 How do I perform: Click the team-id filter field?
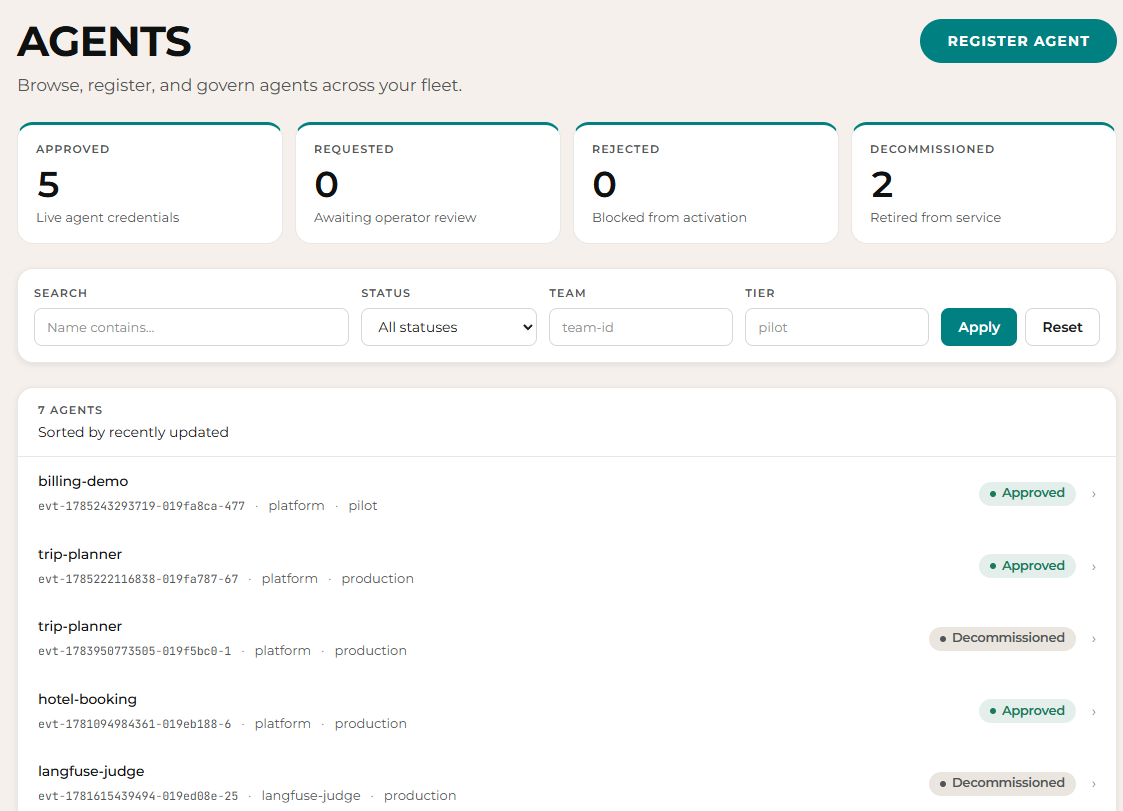pos(641,327)
